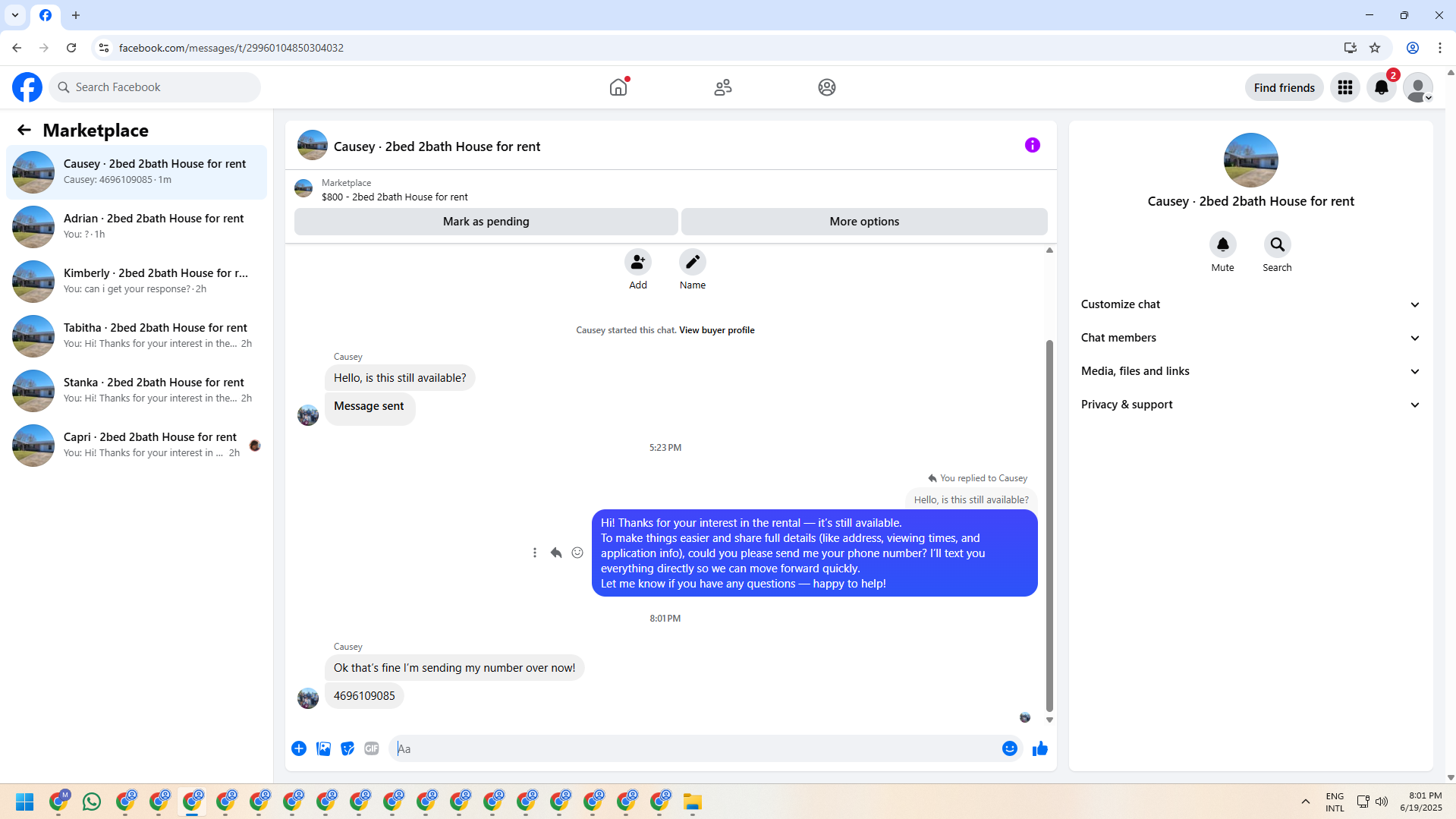
Task: Edit the chat name with pencil icon
Action: point(693,262)
